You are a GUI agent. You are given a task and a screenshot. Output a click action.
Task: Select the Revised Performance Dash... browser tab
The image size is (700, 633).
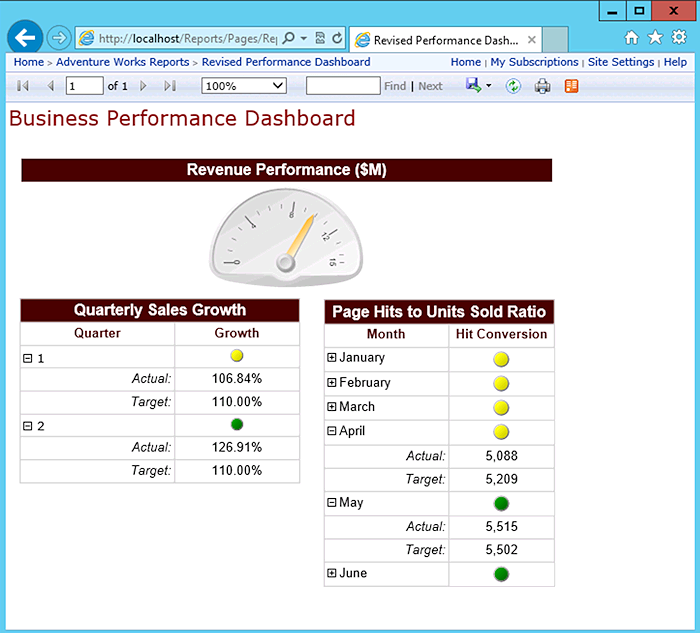(446, 40)
